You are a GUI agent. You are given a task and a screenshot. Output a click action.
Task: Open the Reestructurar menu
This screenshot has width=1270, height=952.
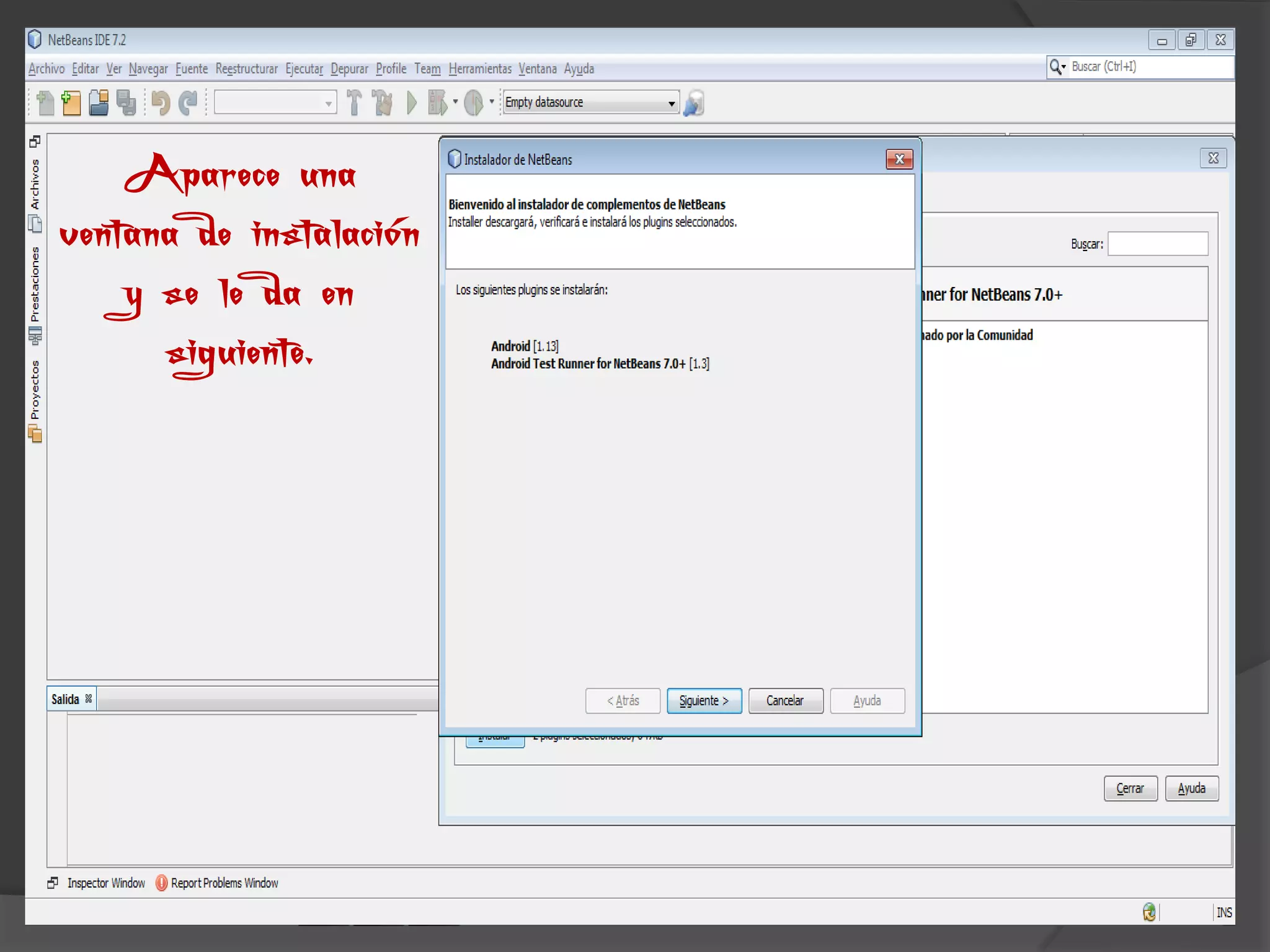point(246,69)
